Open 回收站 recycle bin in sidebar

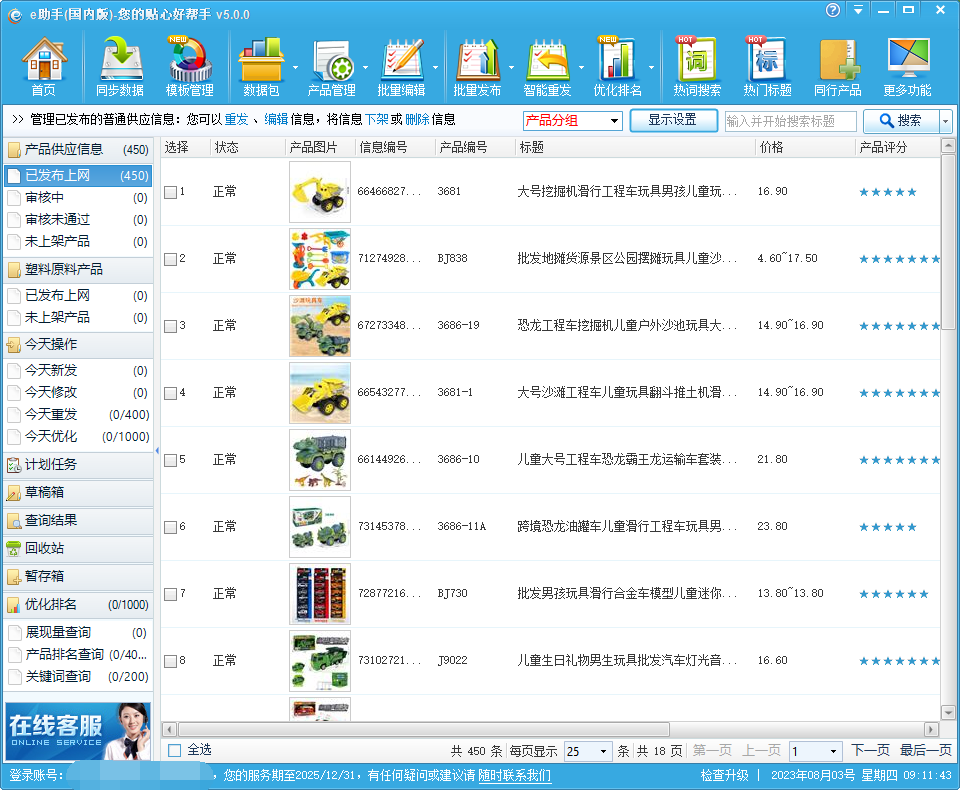point(44,548)
